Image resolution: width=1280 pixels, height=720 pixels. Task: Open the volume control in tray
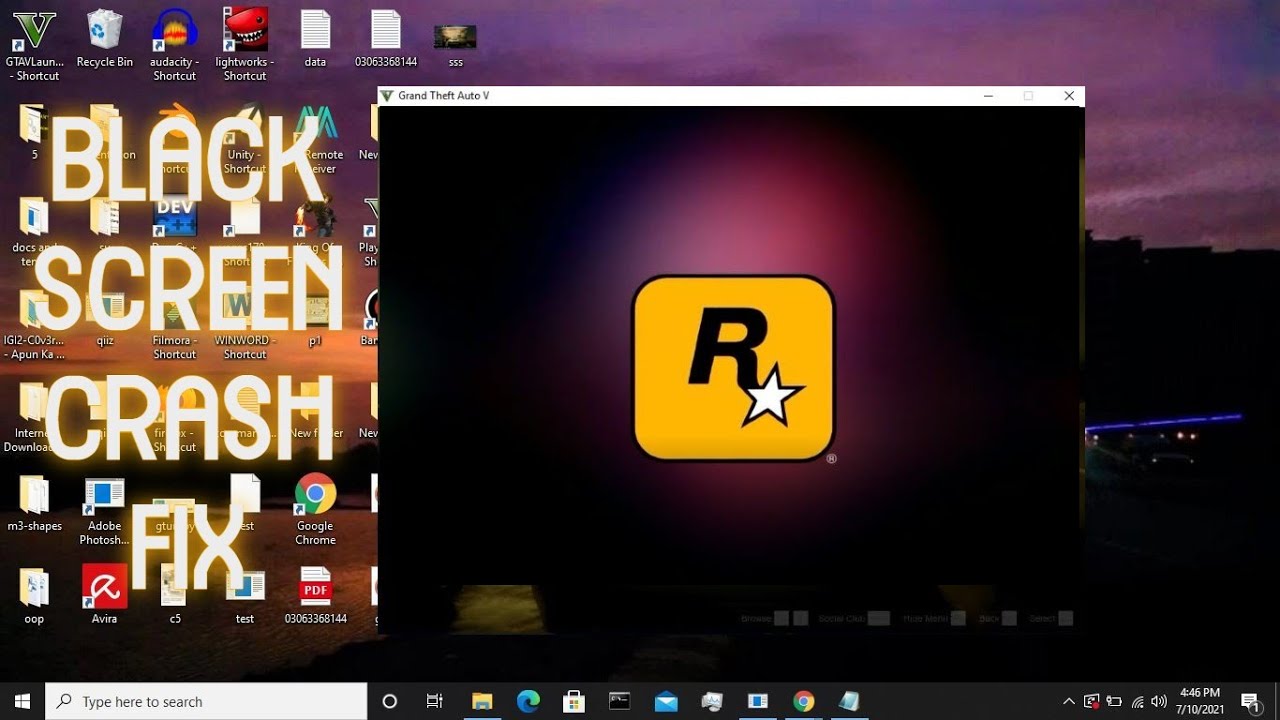1159,701
